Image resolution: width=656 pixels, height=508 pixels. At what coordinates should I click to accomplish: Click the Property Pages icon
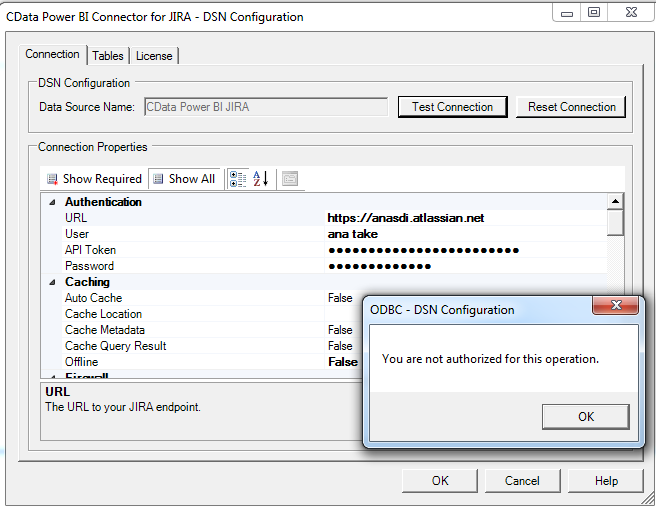pos(290,179)
